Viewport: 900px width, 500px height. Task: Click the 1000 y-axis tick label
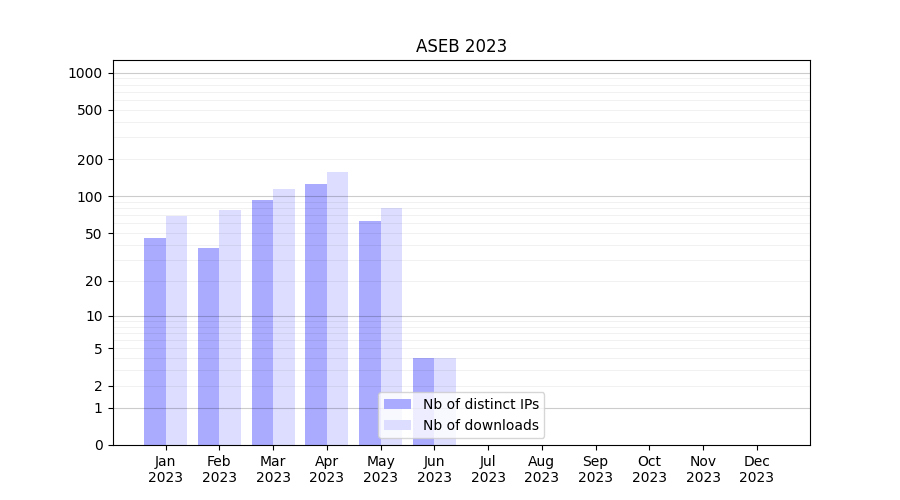pyautogui.click(x=85, y=73)
